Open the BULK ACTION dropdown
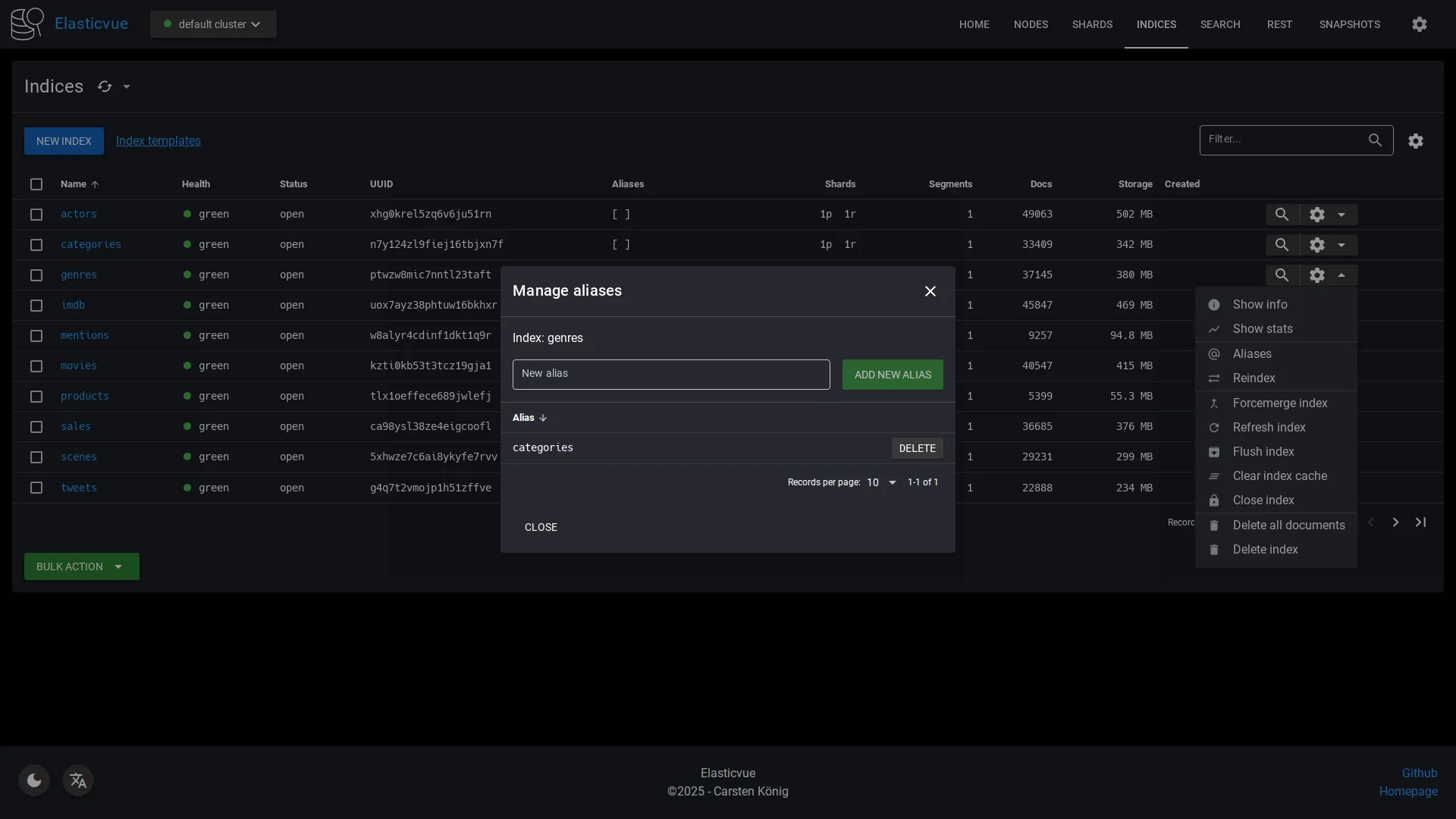The height and width of the screenshot is (819, 1456). [81, 566]
